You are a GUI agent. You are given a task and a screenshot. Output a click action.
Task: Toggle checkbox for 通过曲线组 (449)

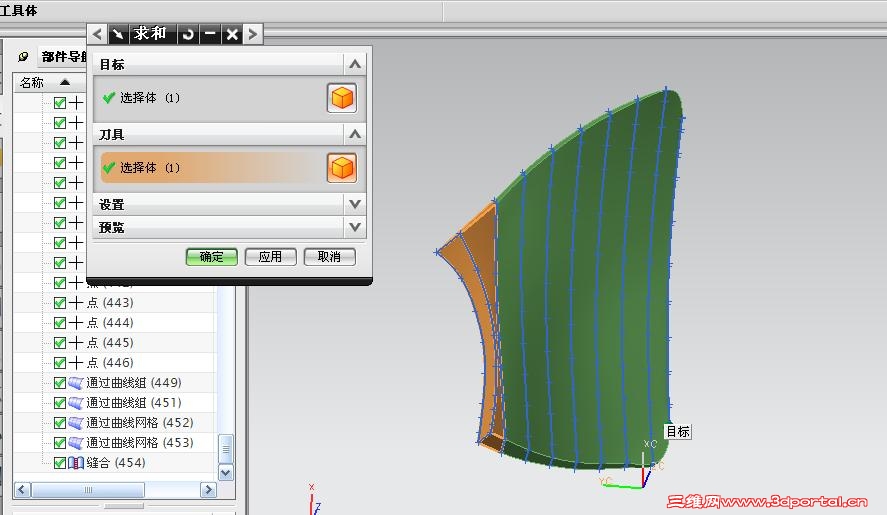coord(60,383)
